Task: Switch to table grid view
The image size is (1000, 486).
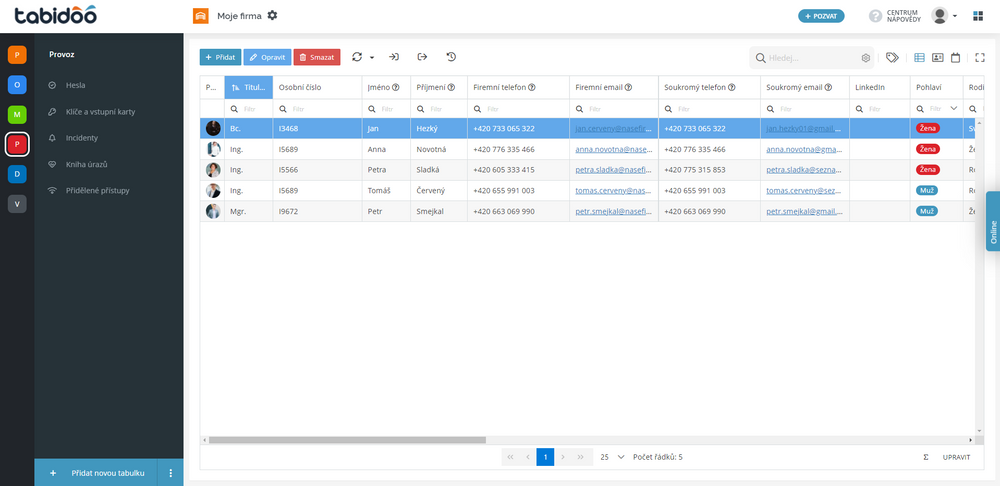Action: [x=919, y=57]
